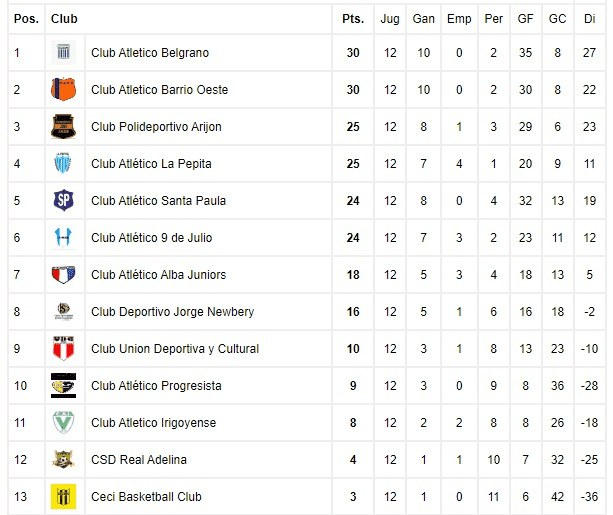Image resolution: width=613 pixels, height=515 pixels.
Task: Select the GF column header
Action: (x=525, y=19)
